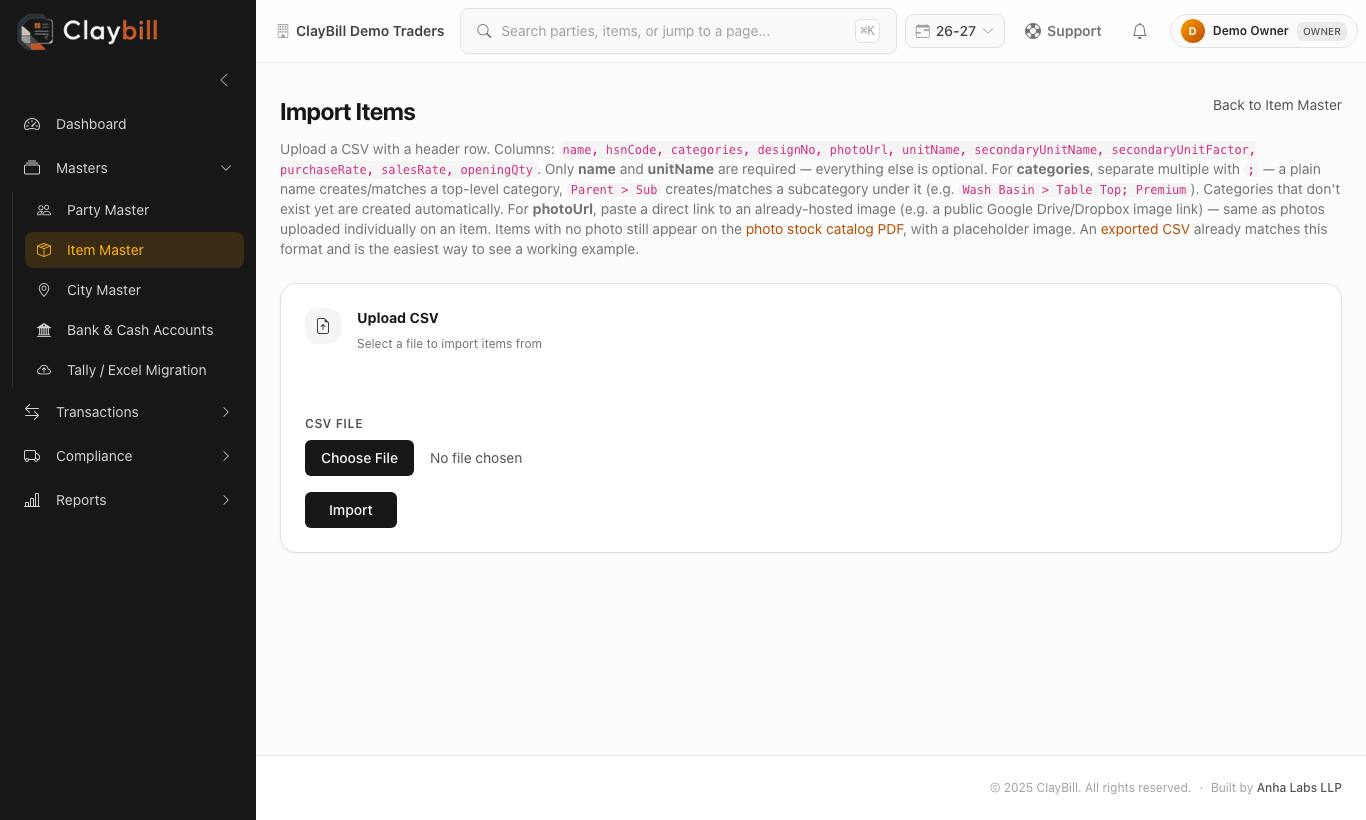Click the Support lifebuoy icon
Screen dimensions: 1366x820
[x=1033, y=31]
